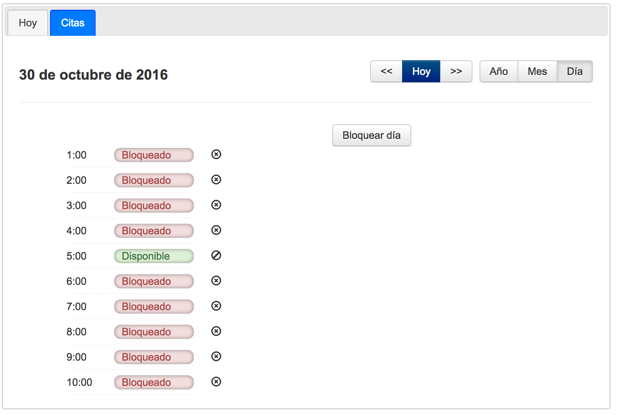Open the Citas tab
This screenshot has height=415, width=617.
click(x=73, y=23)
